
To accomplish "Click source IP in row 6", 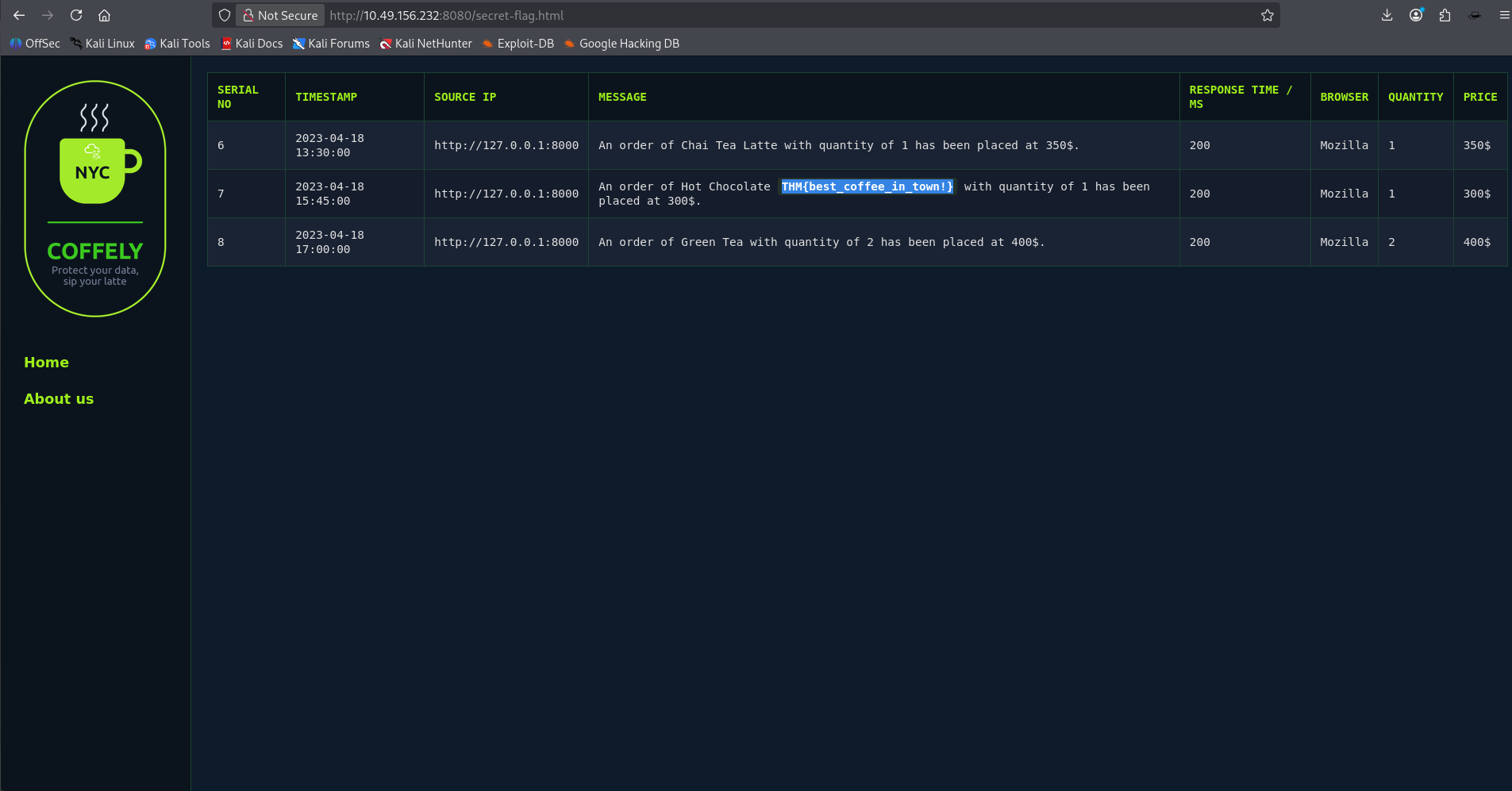I will coord(506,145).
